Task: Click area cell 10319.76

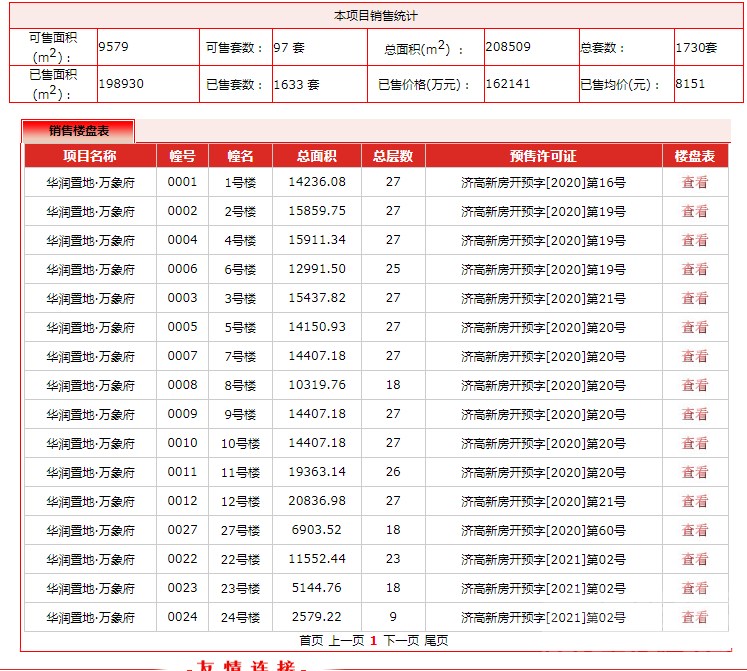Action: [317, 385]
